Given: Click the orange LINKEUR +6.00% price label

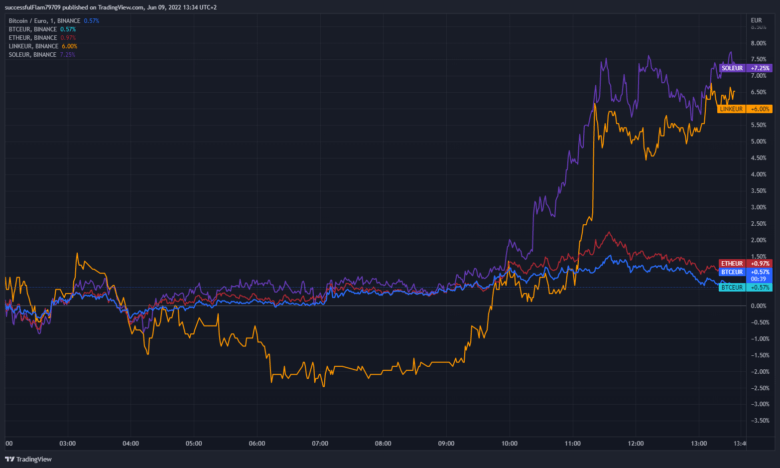Looking at the screenshot, I should click(745, 109).
